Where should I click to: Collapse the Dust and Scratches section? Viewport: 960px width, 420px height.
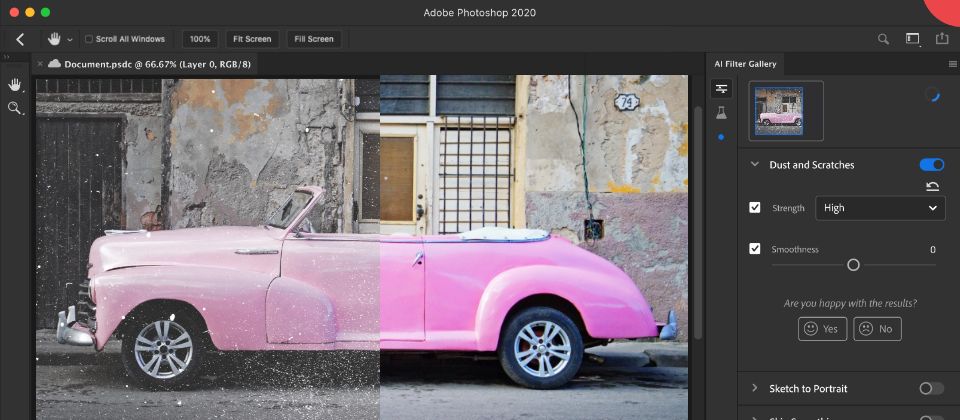[x=754, y=164]
